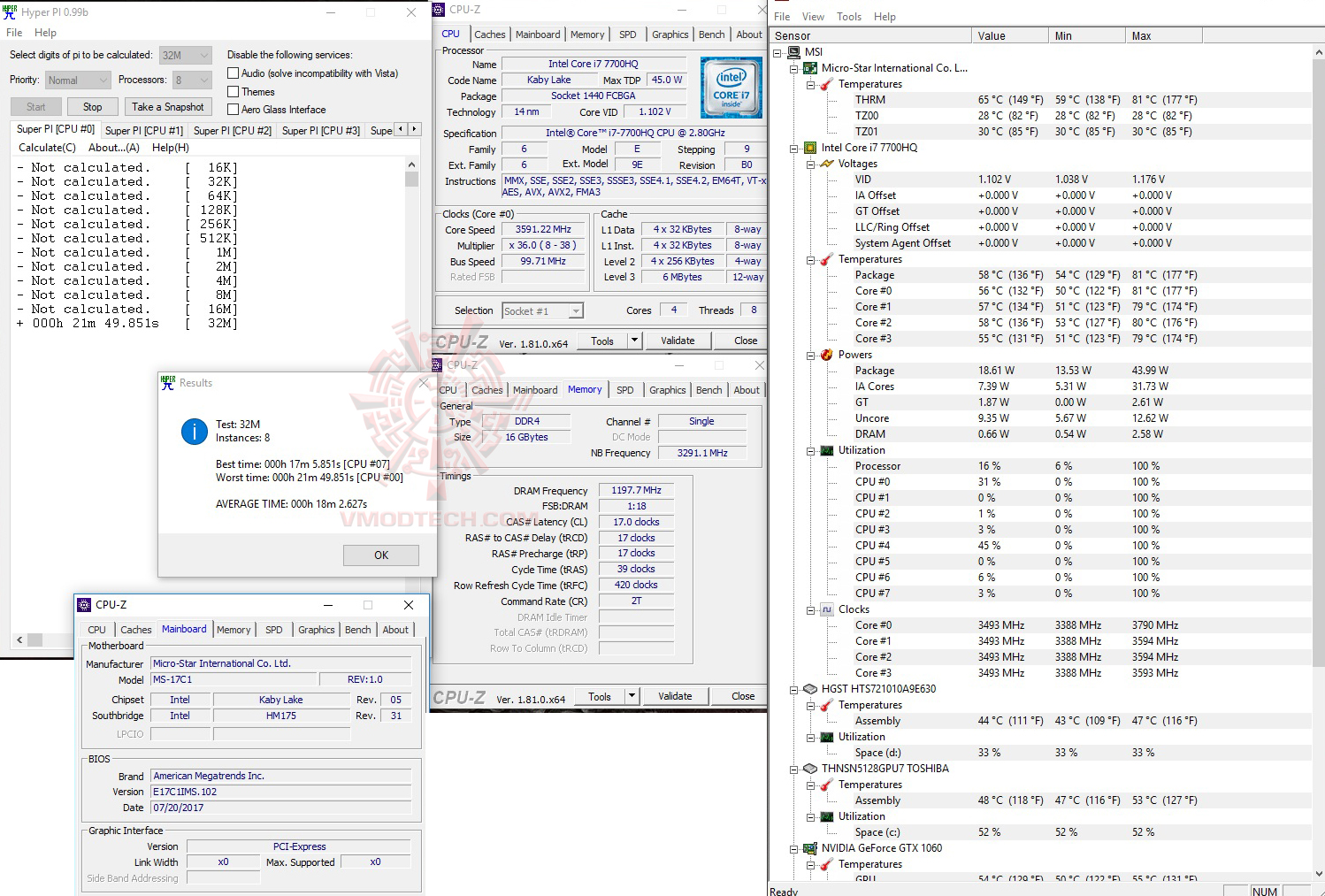Open the View menu in the sensor window

point(812,16)
